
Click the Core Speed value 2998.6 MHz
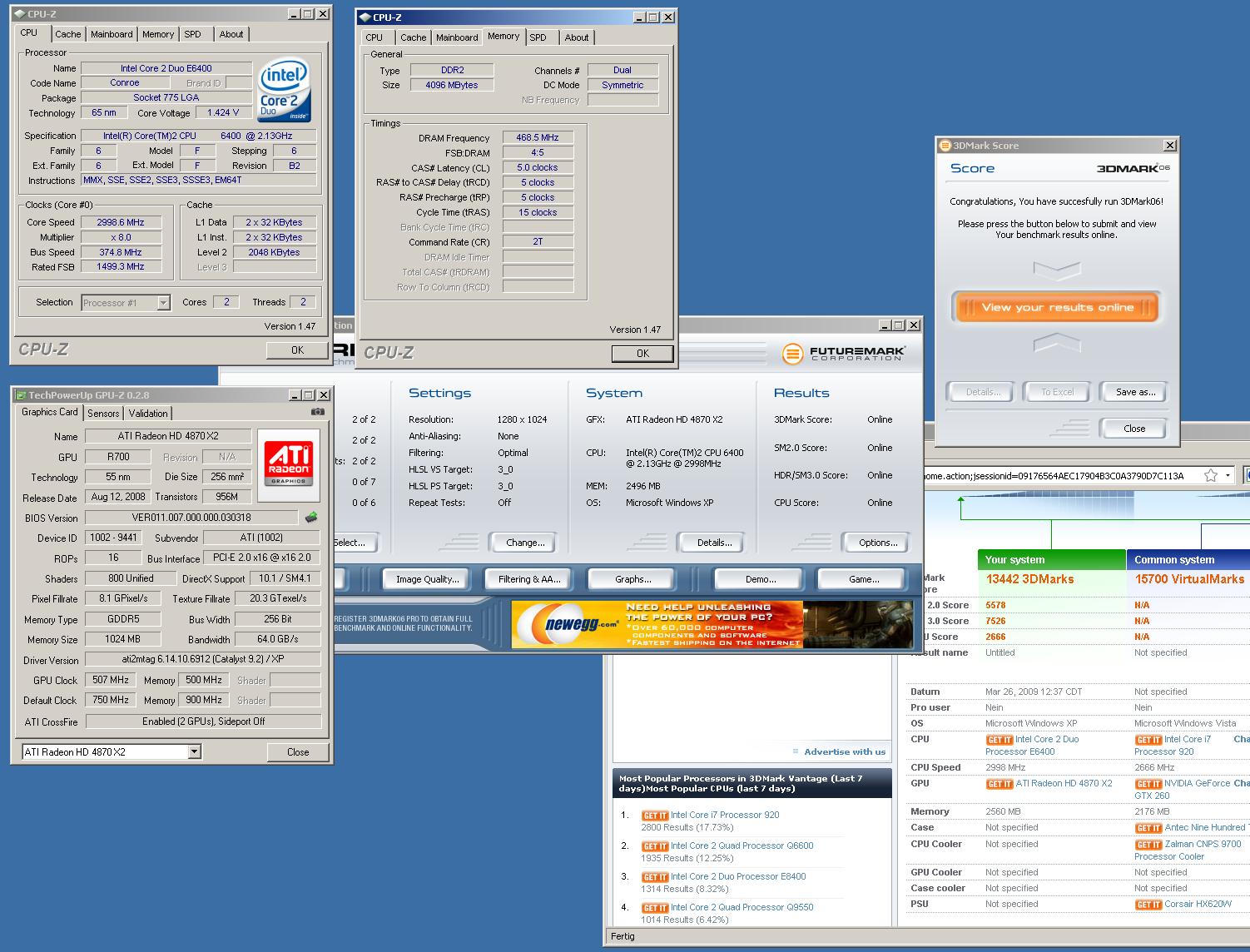coord(121,222)
